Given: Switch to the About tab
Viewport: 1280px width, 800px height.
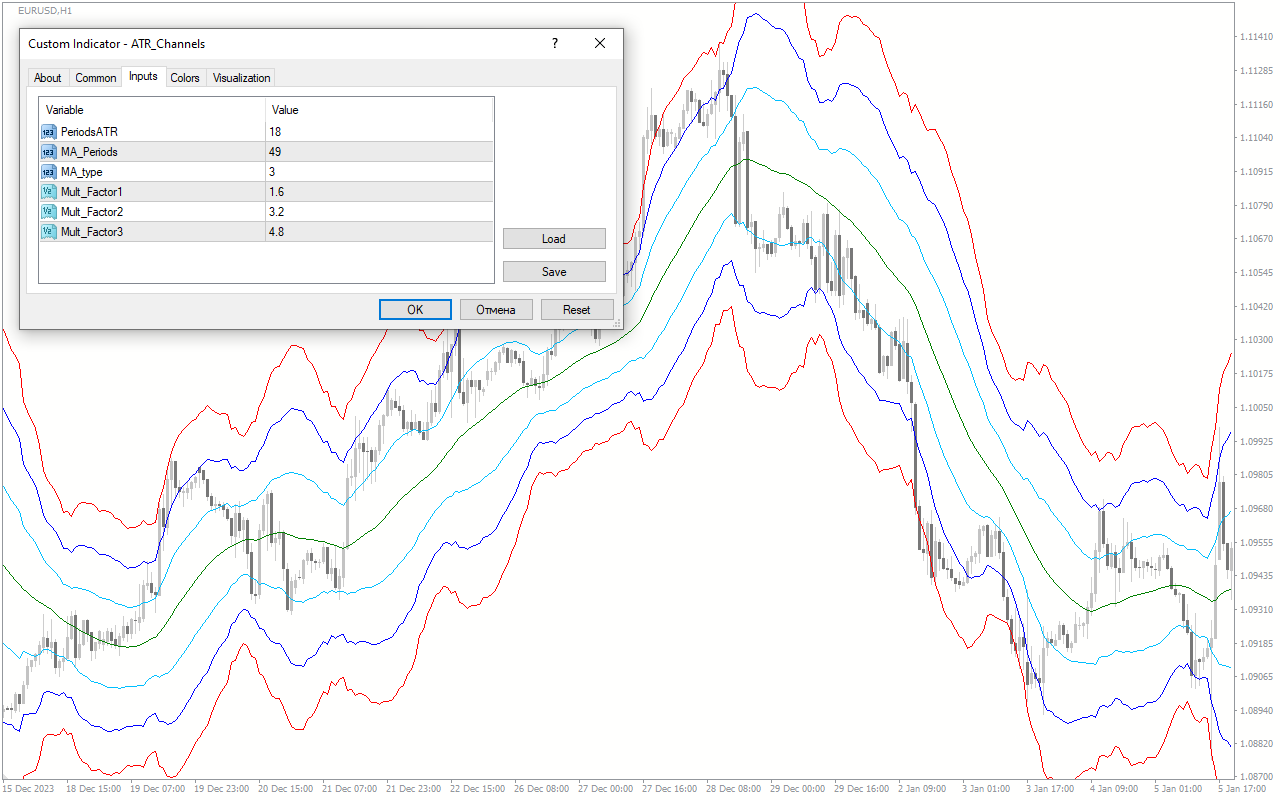Looking at the screenshot, I should 47,78.
